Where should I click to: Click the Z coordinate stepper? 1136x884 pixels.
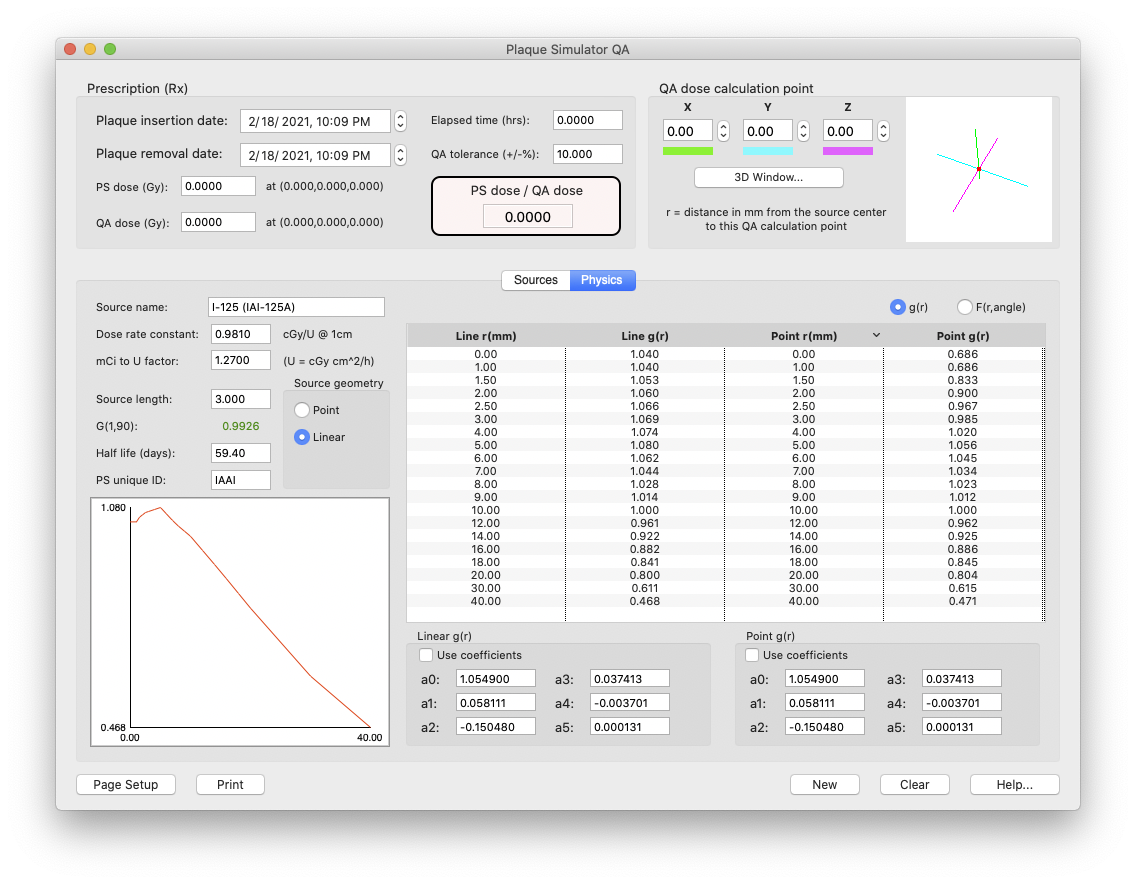[x=884, y=131]
